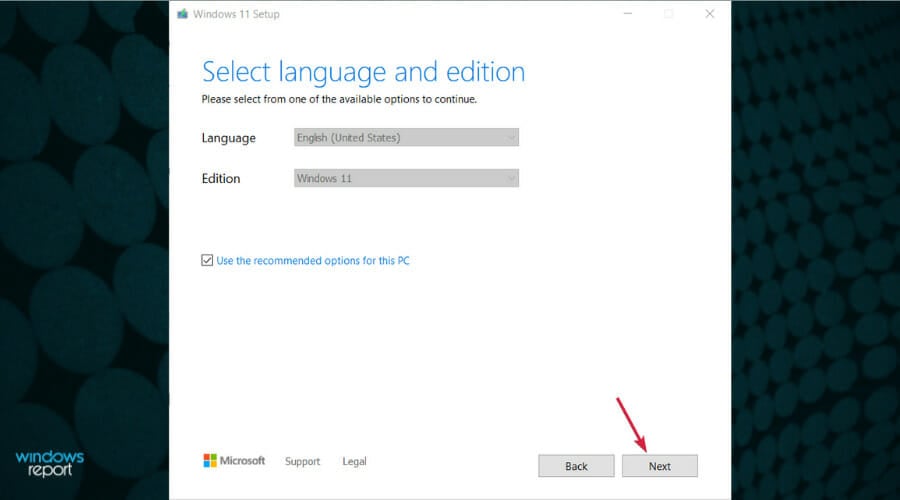900x500 pixels.
Task: Go to the previous step with Back
Action: click(x=576, y=466)
